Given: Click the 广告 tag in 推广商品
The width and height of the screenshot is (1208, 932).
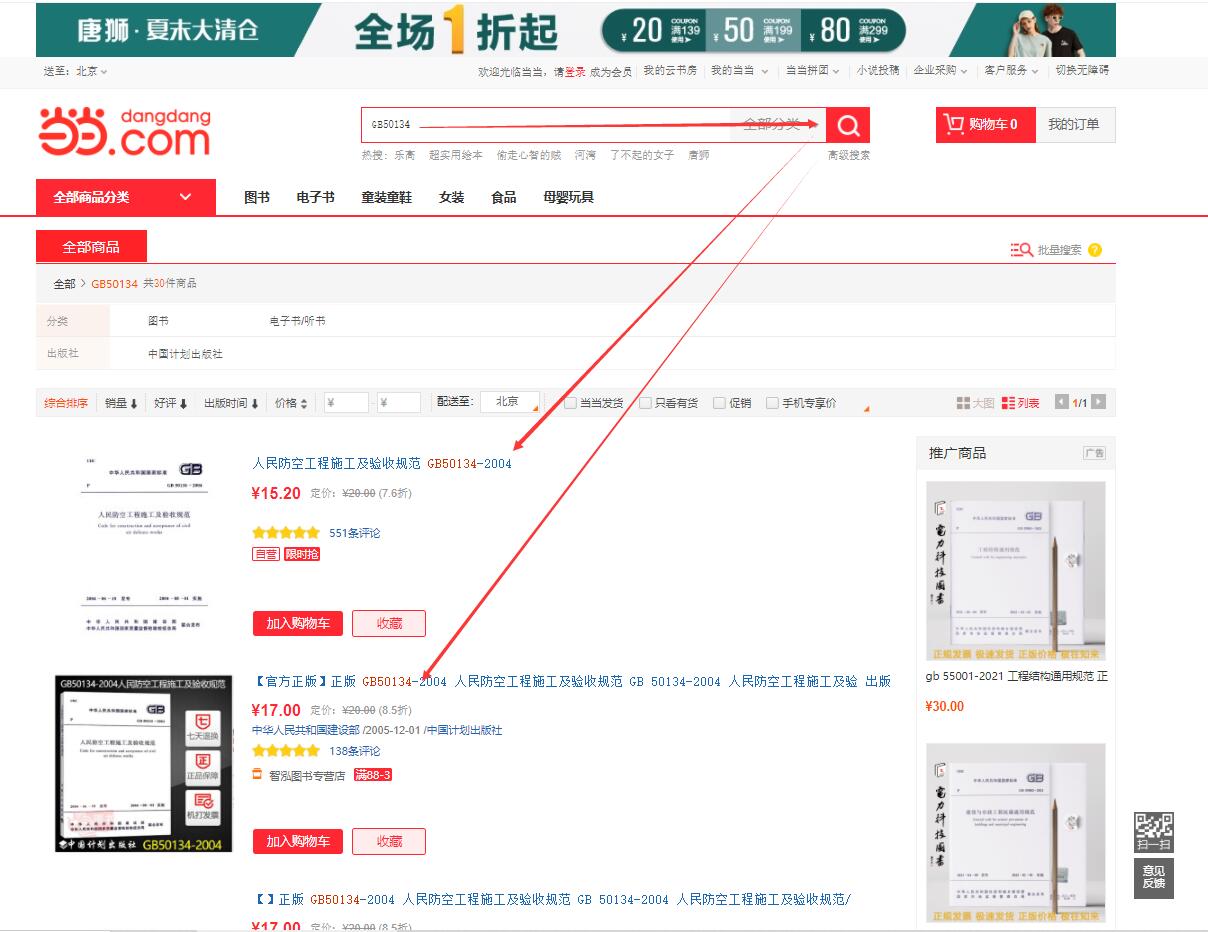Looking at the screenshot, I should coord(1094,453).
